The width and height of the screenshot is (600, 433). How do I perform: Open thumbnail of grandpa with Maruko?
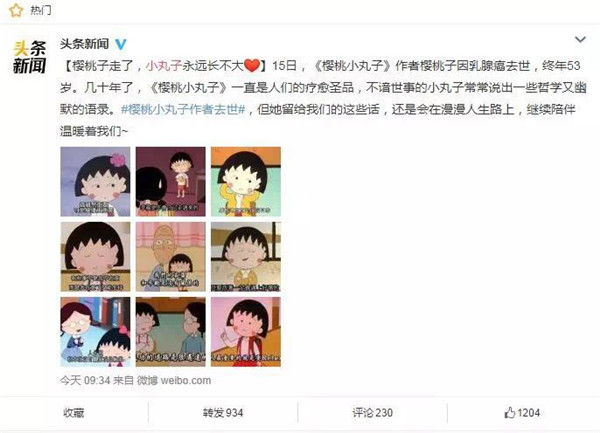coord(171,257)
